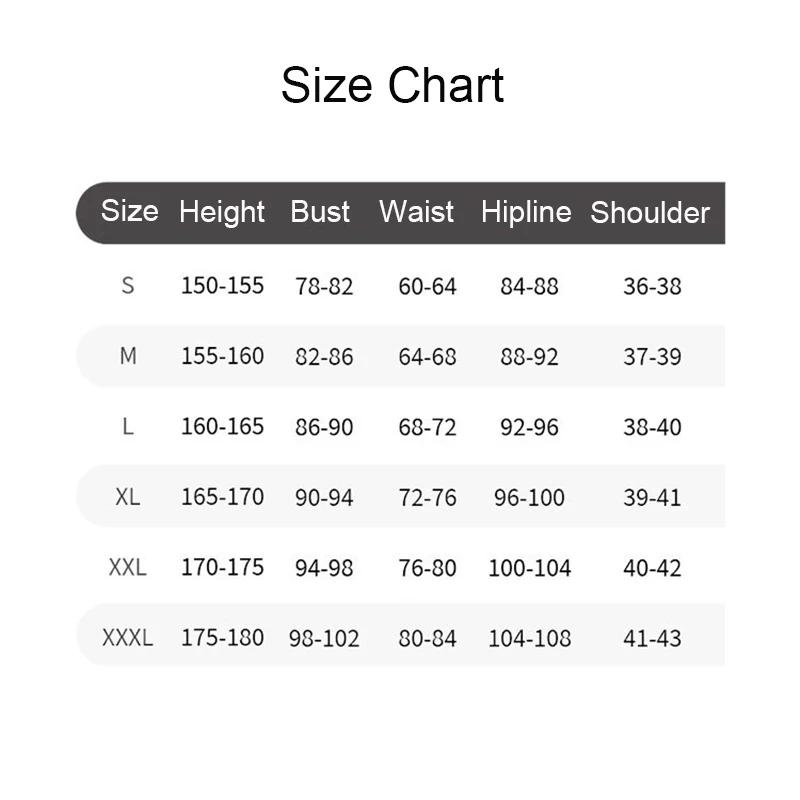The width and height of the screenshot is (800, 800).
Task: Select the Hipline column header
Action: tap(526, 212)
